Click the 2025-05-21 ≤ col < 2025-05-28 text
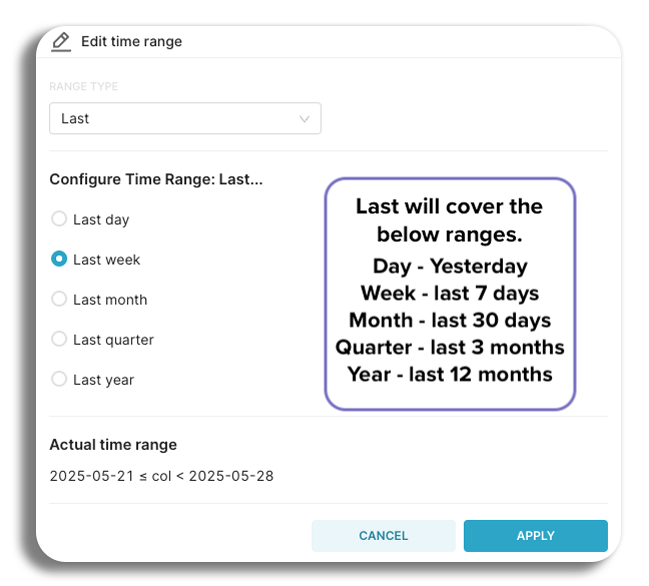The height and width of the screenshot is (586, 649). 161,476
